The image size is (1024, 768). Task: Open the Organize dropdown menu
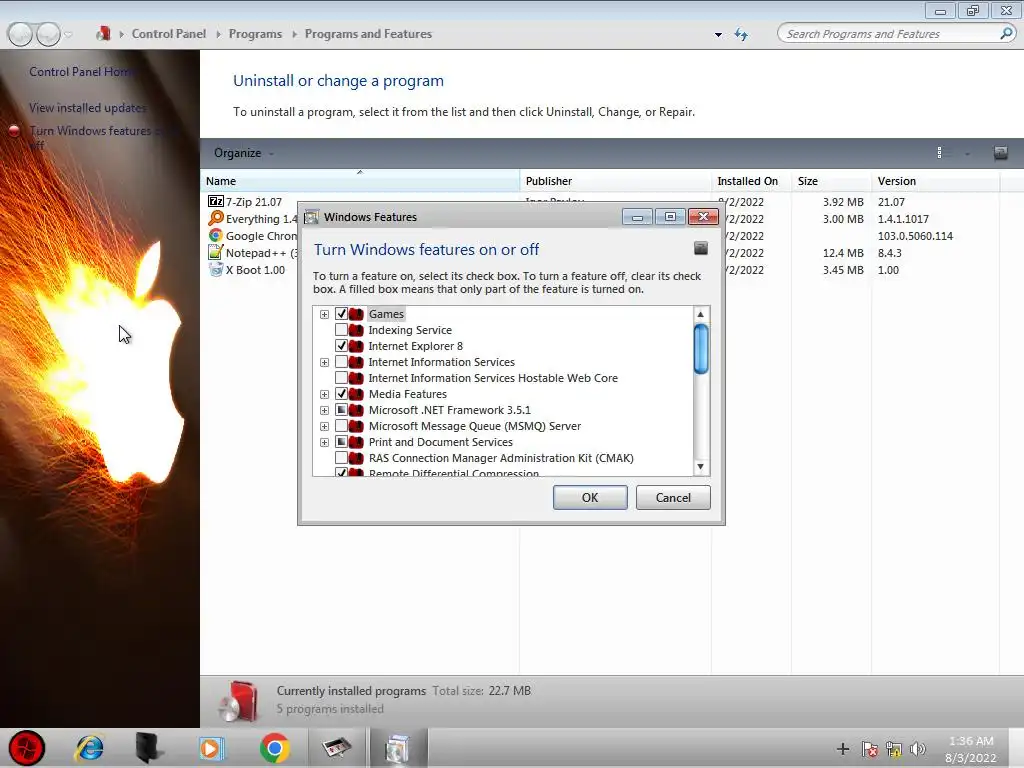tap(244, 153)
